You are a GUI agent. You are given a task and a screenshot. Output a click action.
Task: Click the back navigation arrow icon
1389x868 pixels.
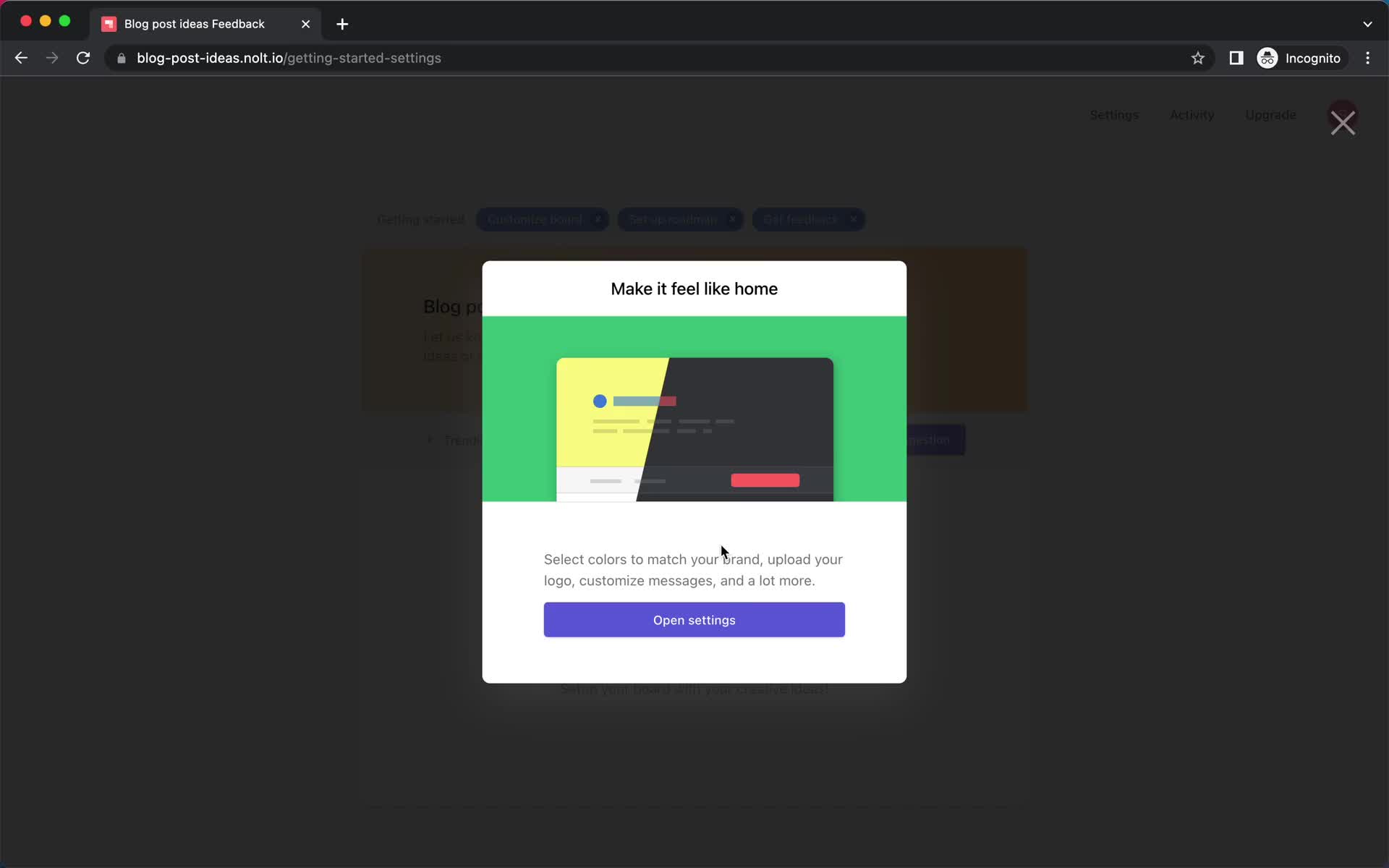pyautogui.click(x=20, y=57)
